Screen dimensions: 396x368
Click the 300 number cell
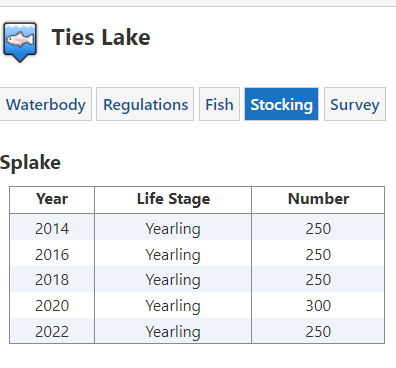pyautogui.click(x=318, y=305)
